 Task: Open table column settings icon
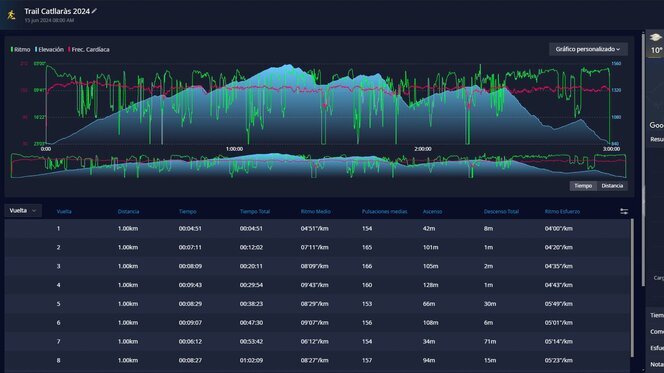pos(624,211)
